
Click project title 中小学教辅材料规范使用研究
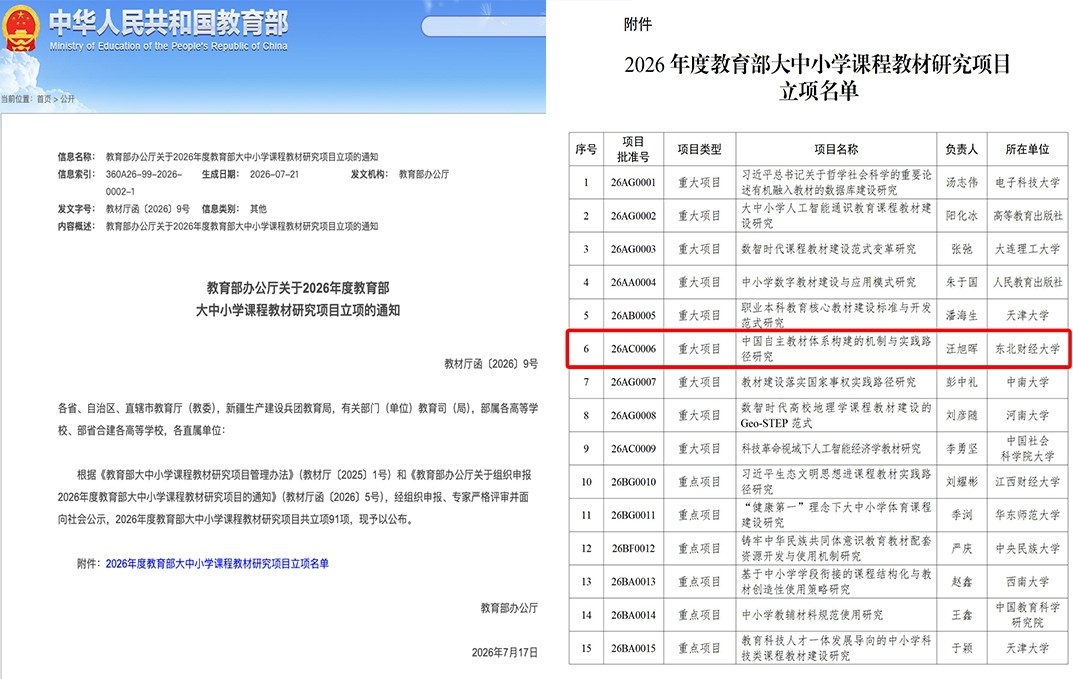coord(812,615)
